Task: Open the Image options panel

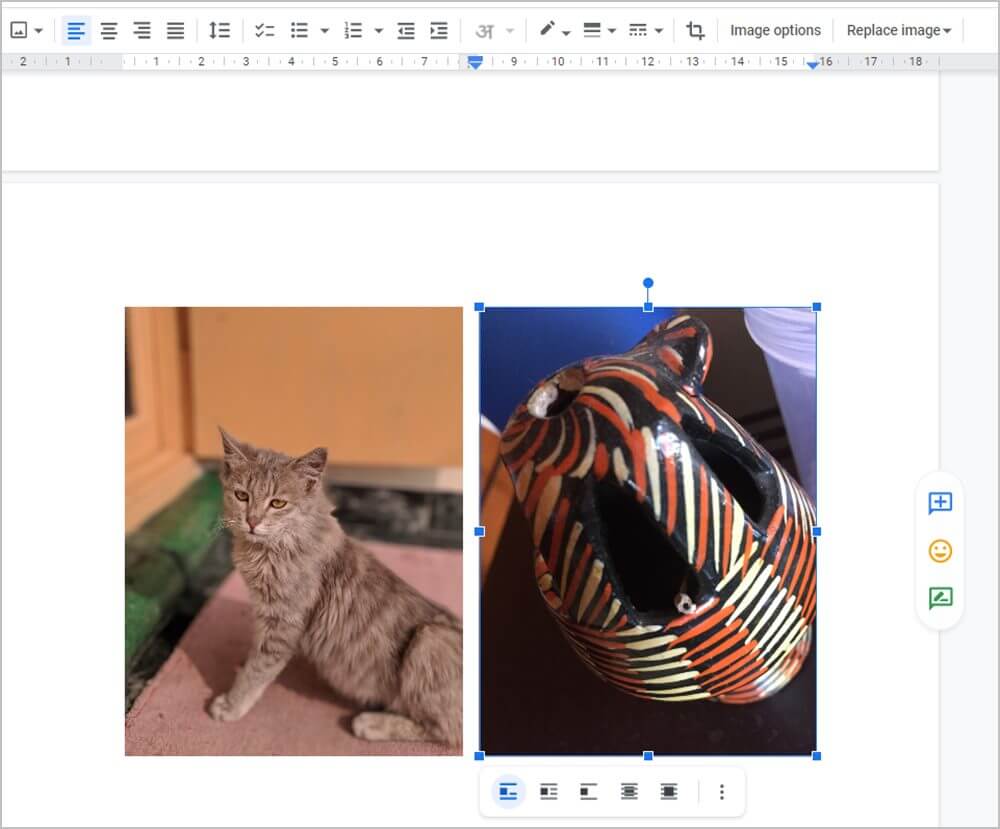Action: [775, 31]
